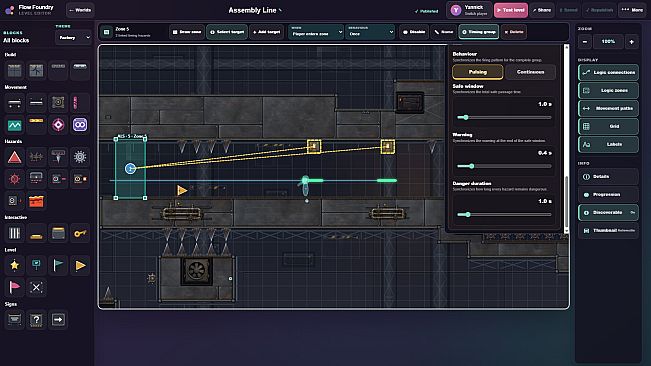Viewport: 651px width, 366px height.
Task: Adjust the Danger duration slider
Action: 504,215
